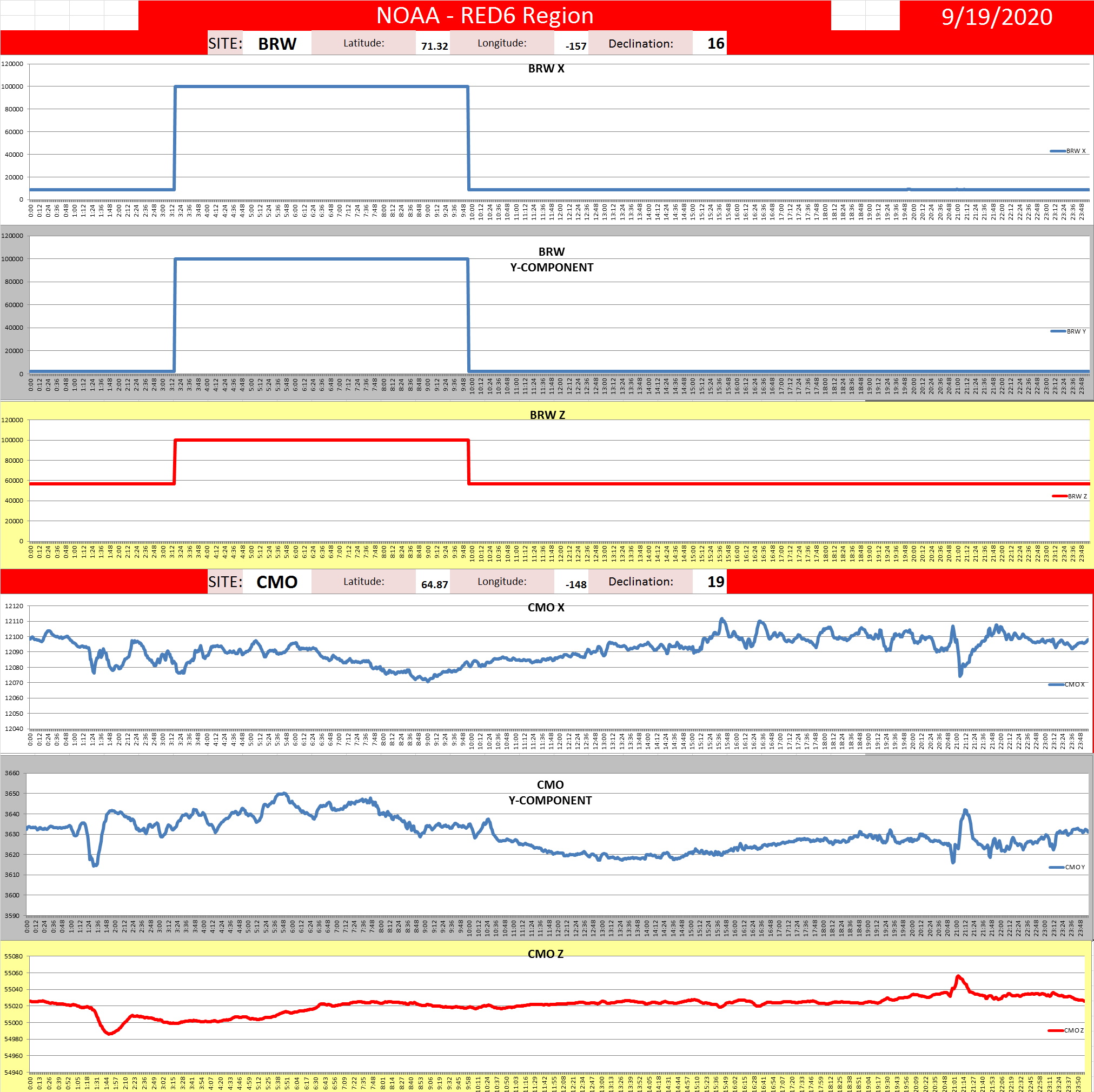Click the BRW Y-COMPONENT chart title
Screen dimensions: 1094x1092
point(551,259)
